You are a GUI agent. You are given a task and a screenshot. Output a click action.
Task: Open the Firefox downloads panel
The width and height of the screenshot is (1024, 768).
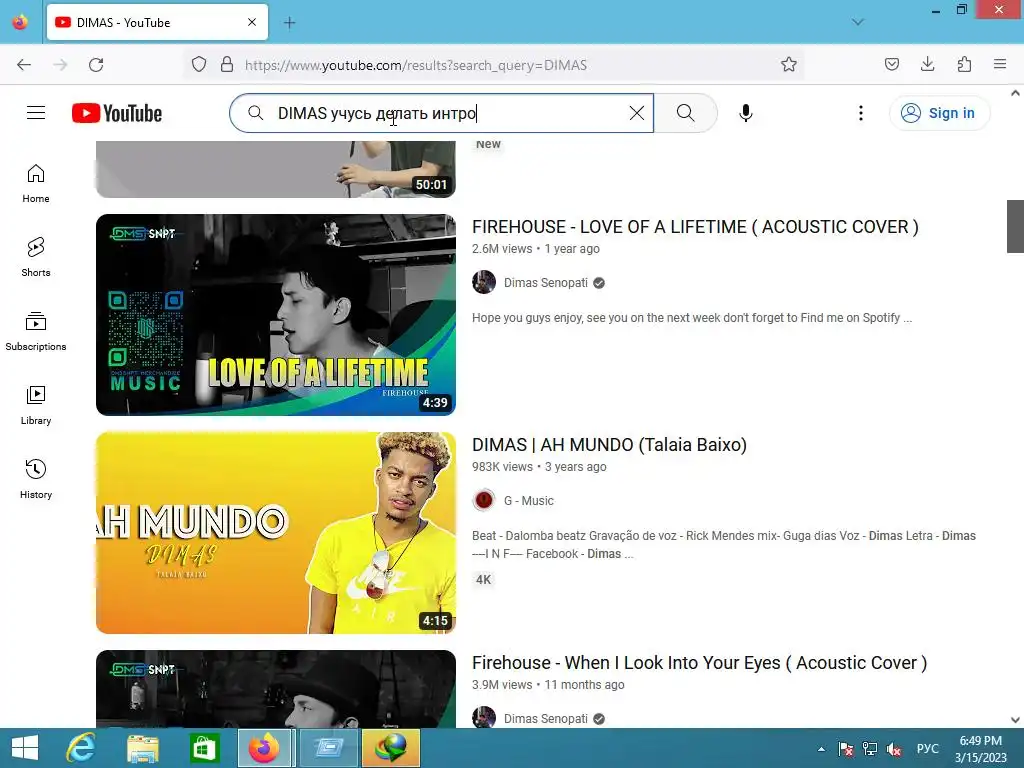(927, 65)
